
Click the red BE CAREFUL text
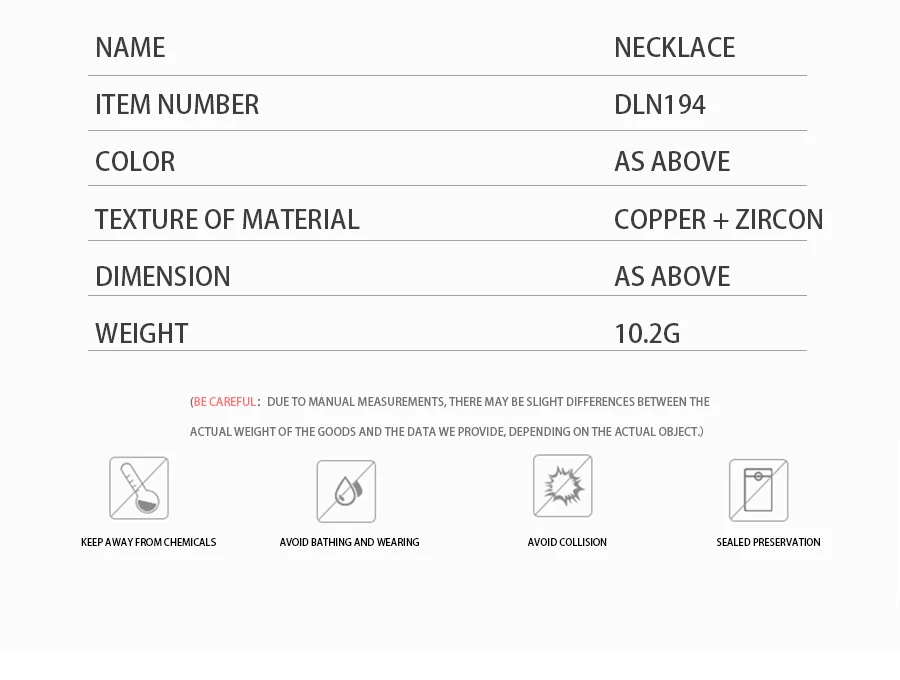click(224, 402)
